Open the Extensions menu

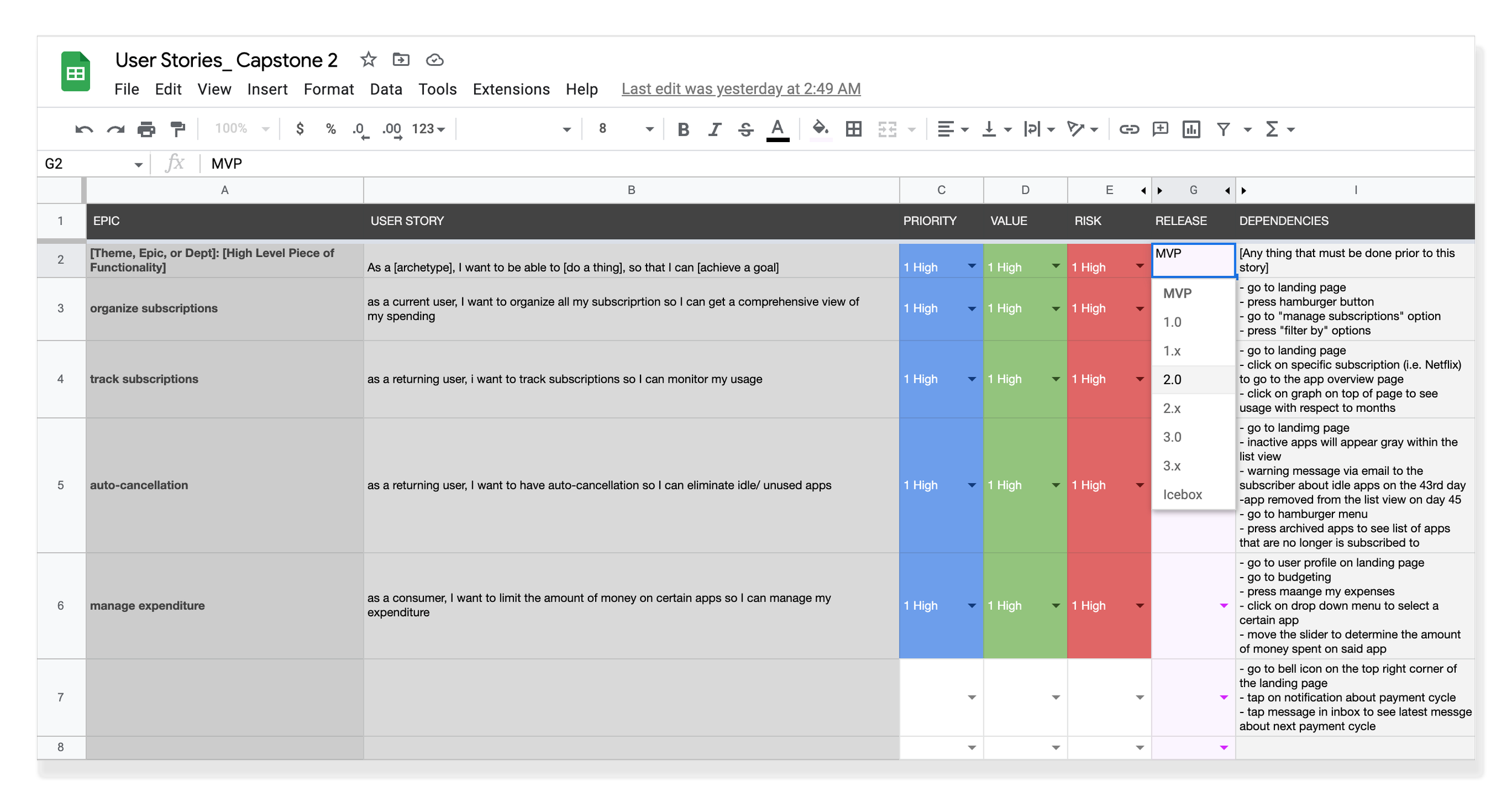point(510,90)
